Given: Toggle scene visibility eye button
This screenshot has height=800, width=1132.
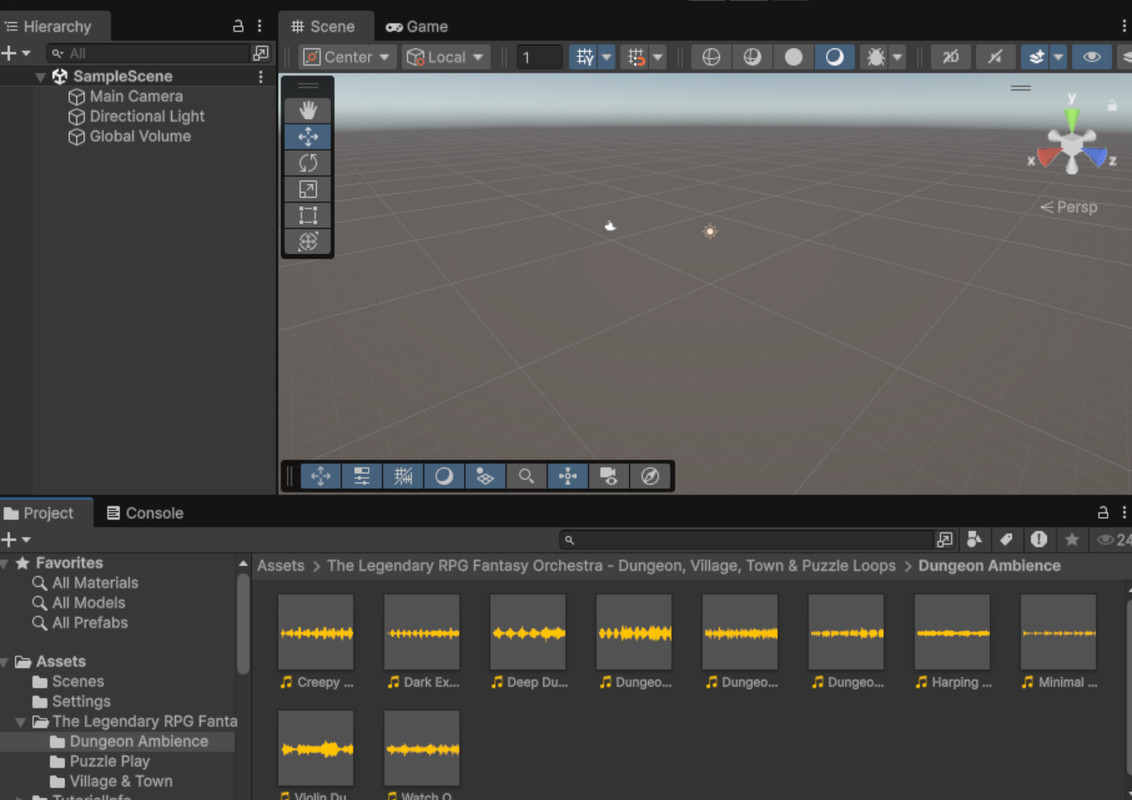Looking at the screenshot, I should point(1091,57).
